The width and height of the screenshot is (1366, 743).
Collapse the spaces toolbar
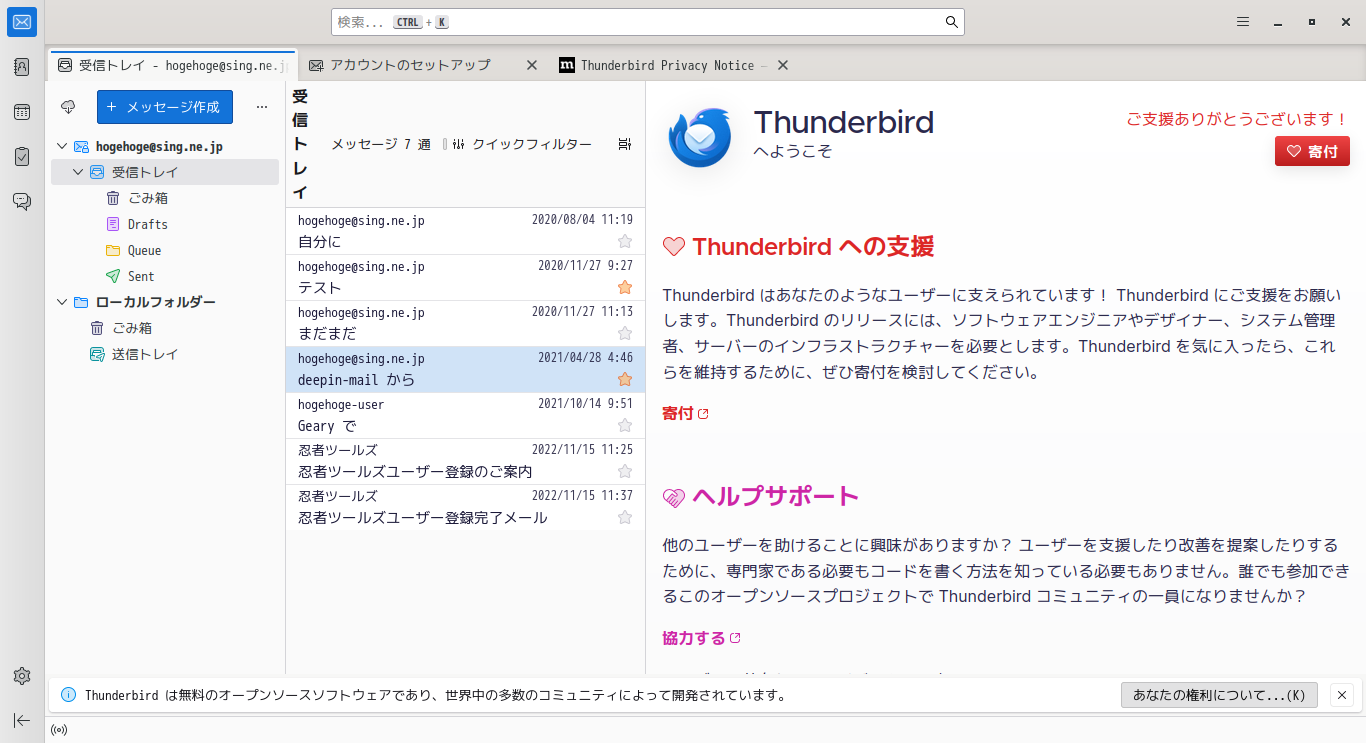(x=22, y=720)
